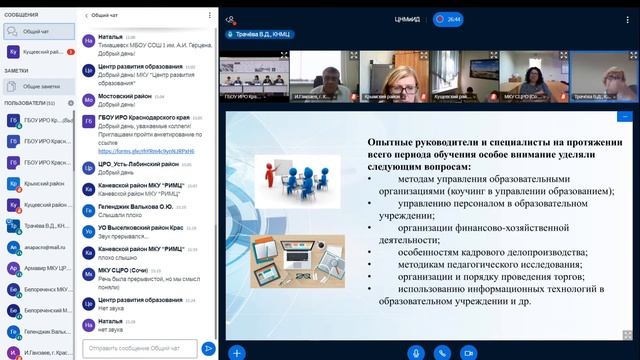Select И.Гаизаев user at list bottom
The height and width of the screenshot is (360, 640).
coord(39,353)
